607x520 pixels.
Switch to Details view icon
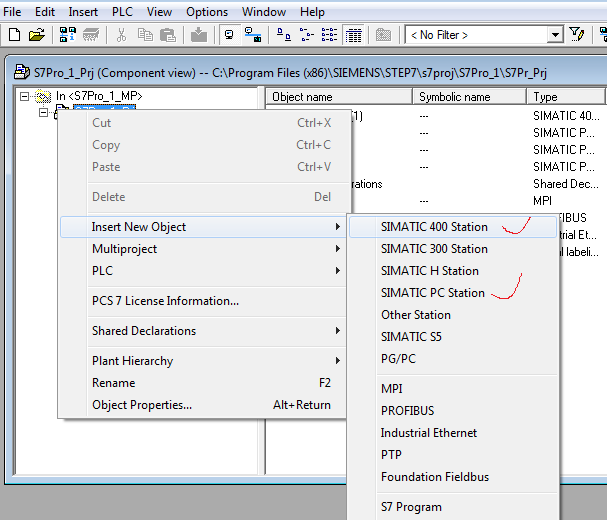tap(353, 35)
